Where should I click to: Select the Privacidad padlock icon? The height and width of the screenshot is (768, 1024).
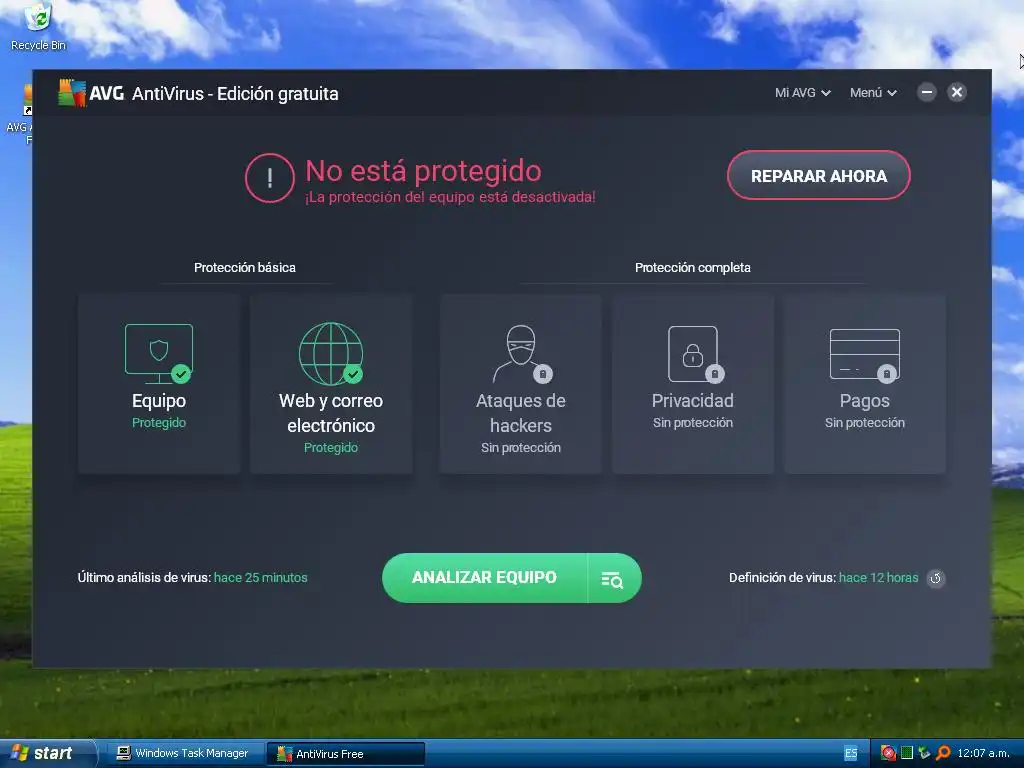click(696, 354)
